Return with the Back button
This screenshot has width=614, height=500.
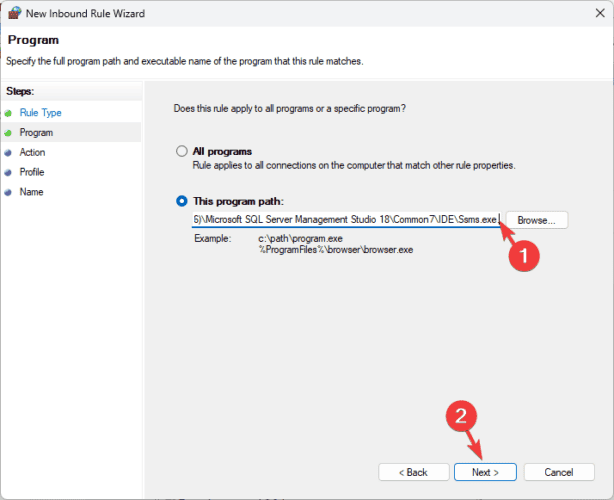click(414, 472)
